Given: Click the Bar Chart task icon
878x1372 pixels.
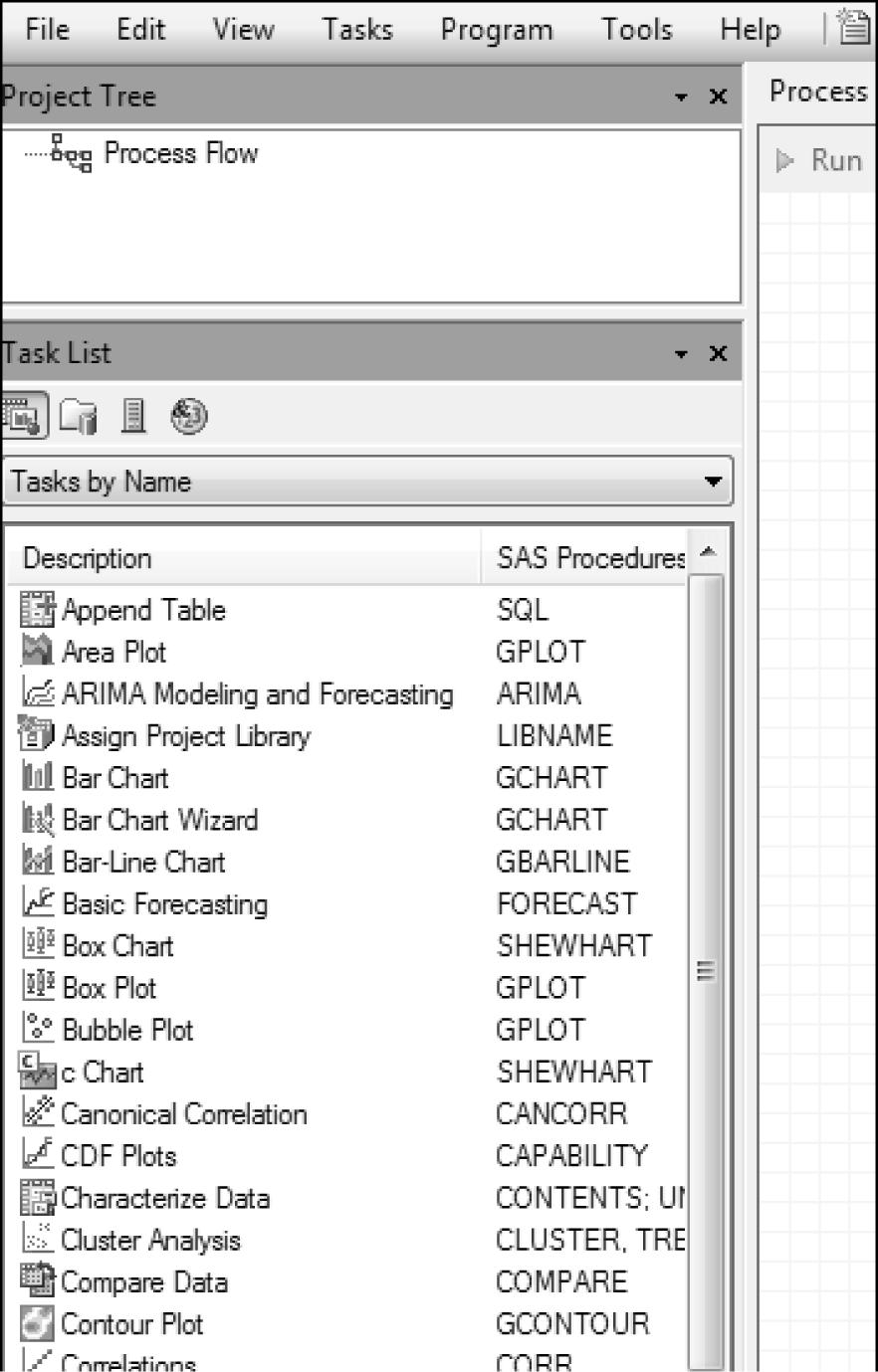Looking at the screenshot, I should point(38,777).
